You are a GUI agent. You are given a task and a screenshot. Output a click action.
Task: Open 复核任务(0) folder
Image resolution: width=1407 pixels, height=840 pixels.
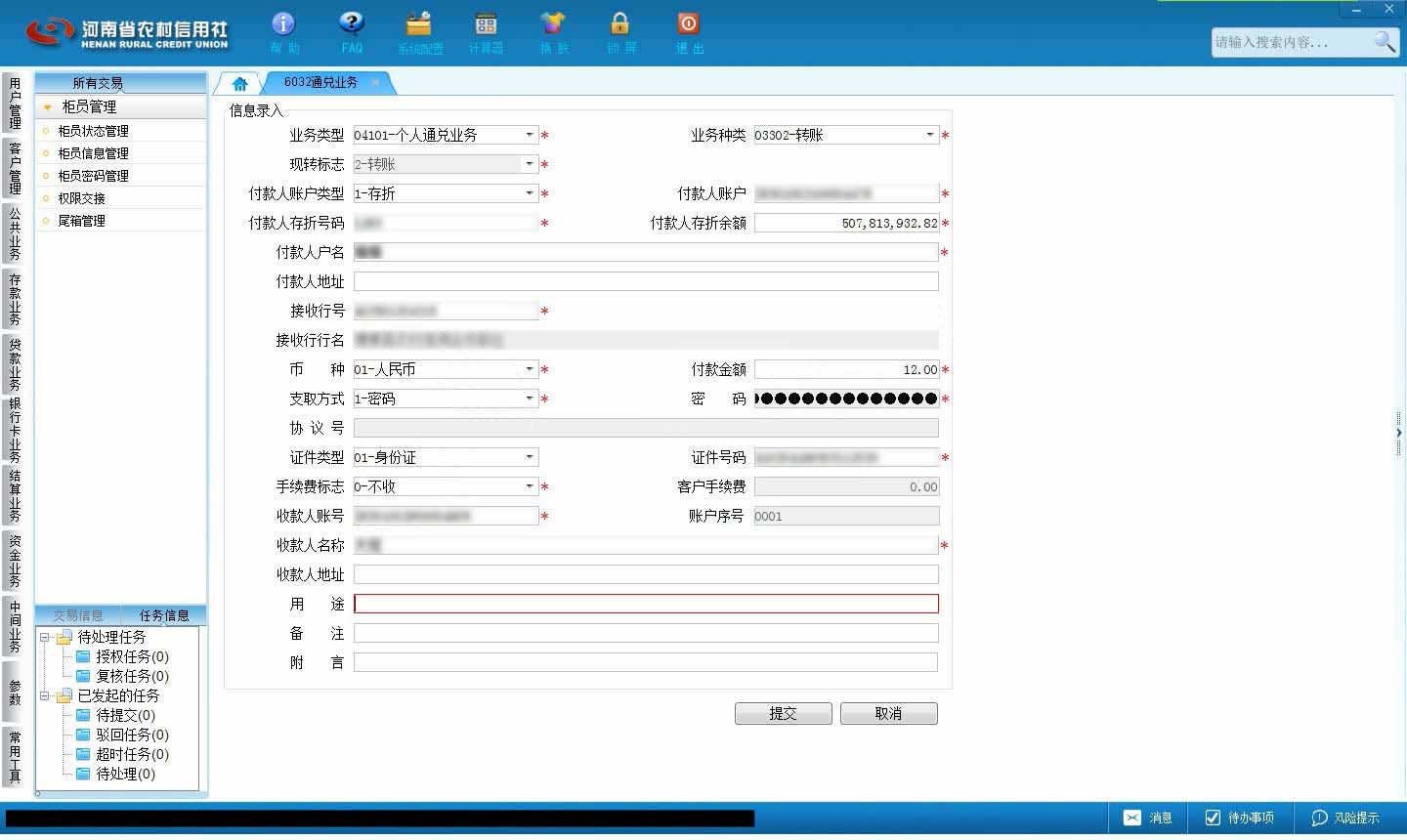point(122,676)
